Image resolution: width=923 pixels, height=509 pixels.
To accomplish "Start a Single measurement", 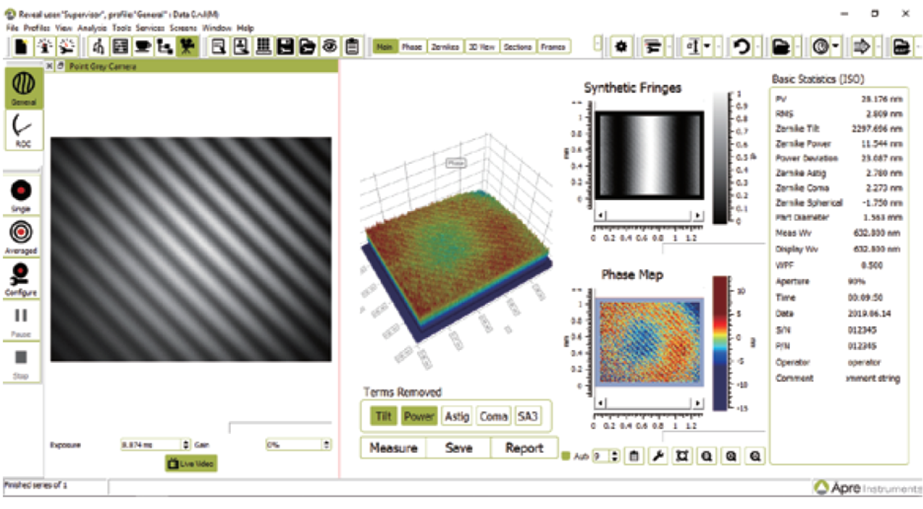I will (22, 194).
